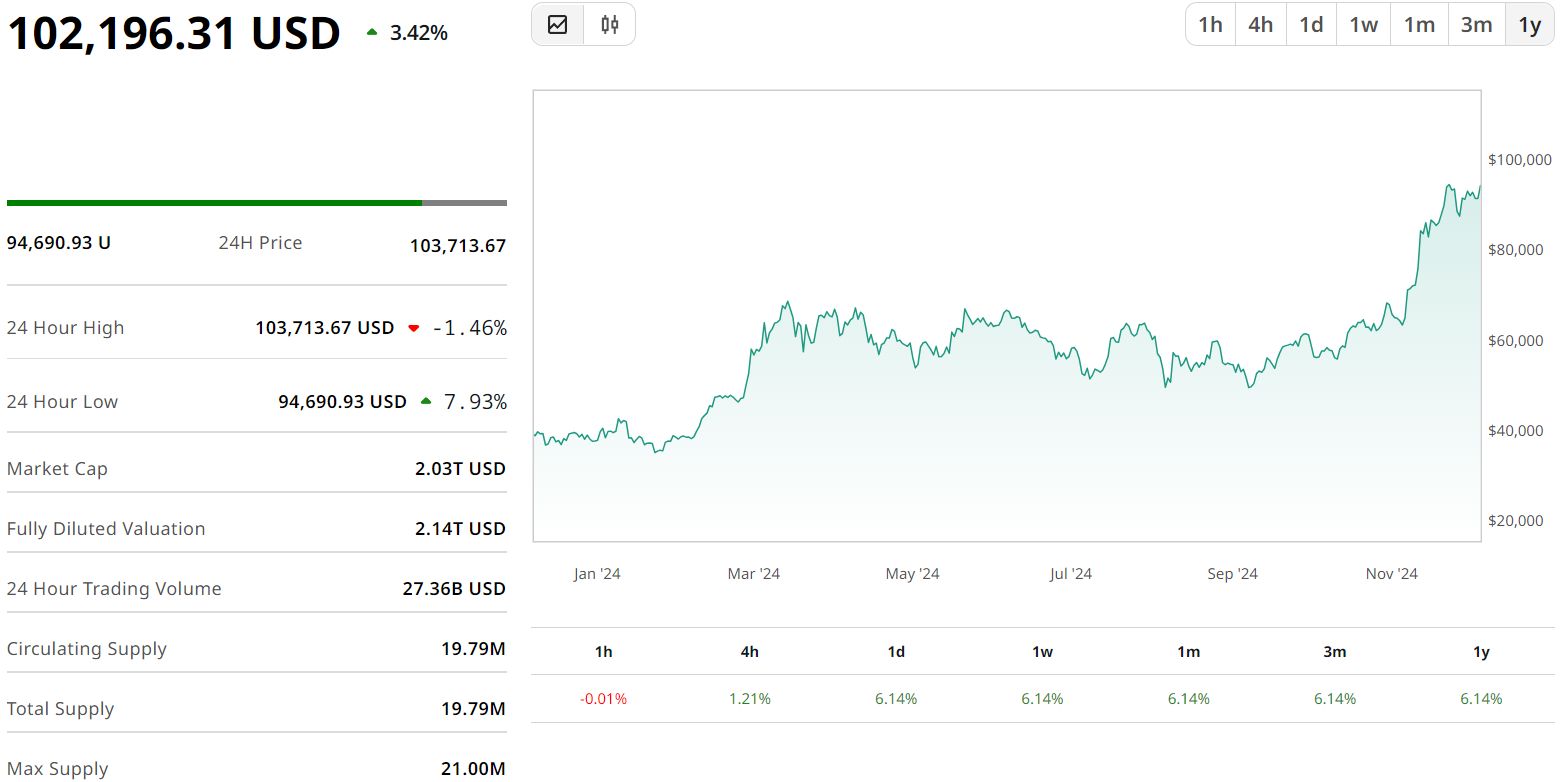The width and height of the screenshot is (1565, 782).
Task: Click the 24 Hour Trading Volume label
Action: point(114,589)
